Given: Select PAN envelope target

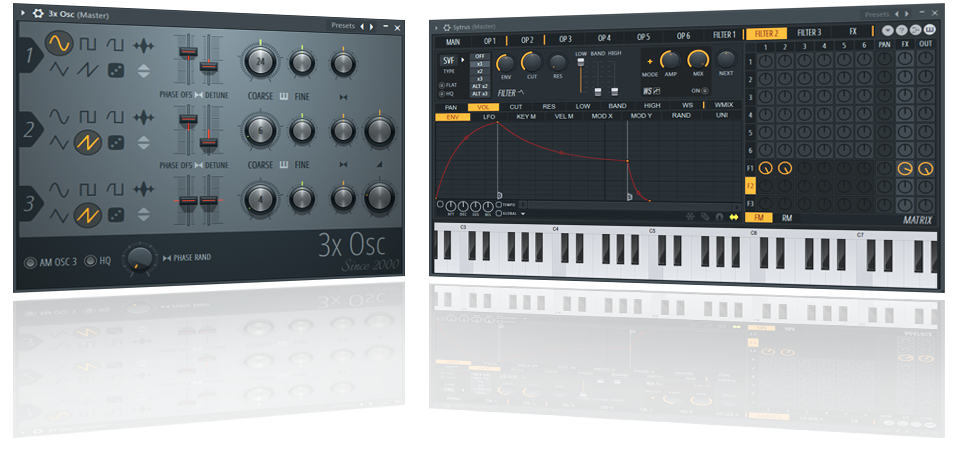Looking at the screenshot, I should point(451,108).
